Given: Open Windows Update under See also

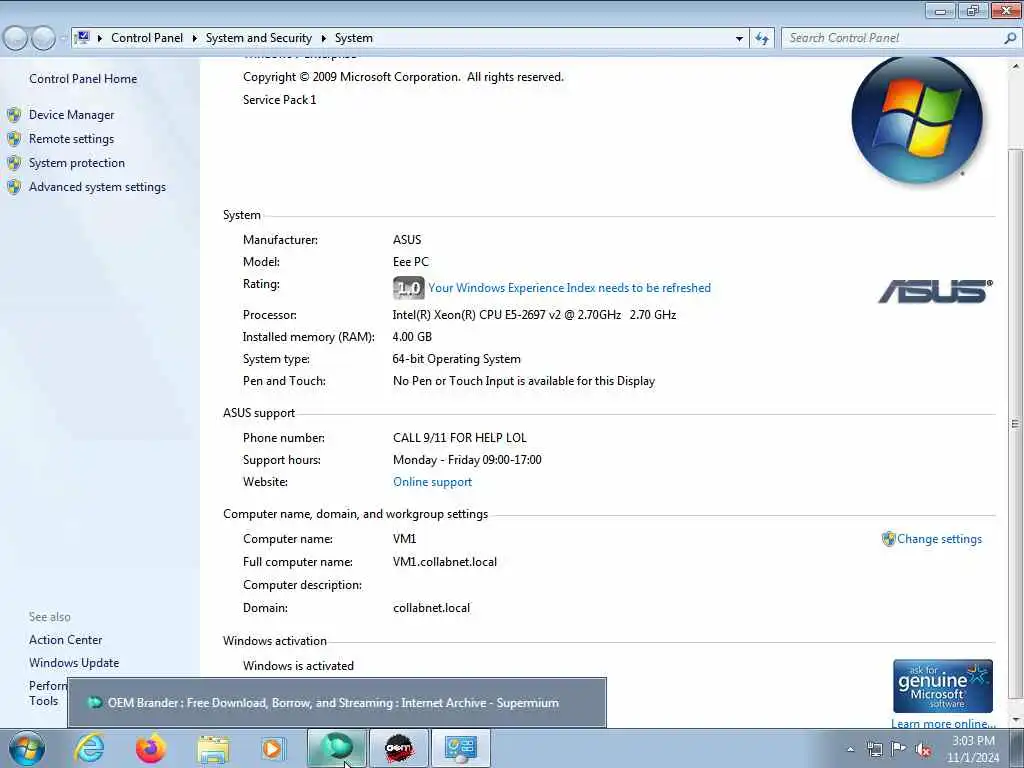Looking at the screenshot, I should tap(74, 663).
